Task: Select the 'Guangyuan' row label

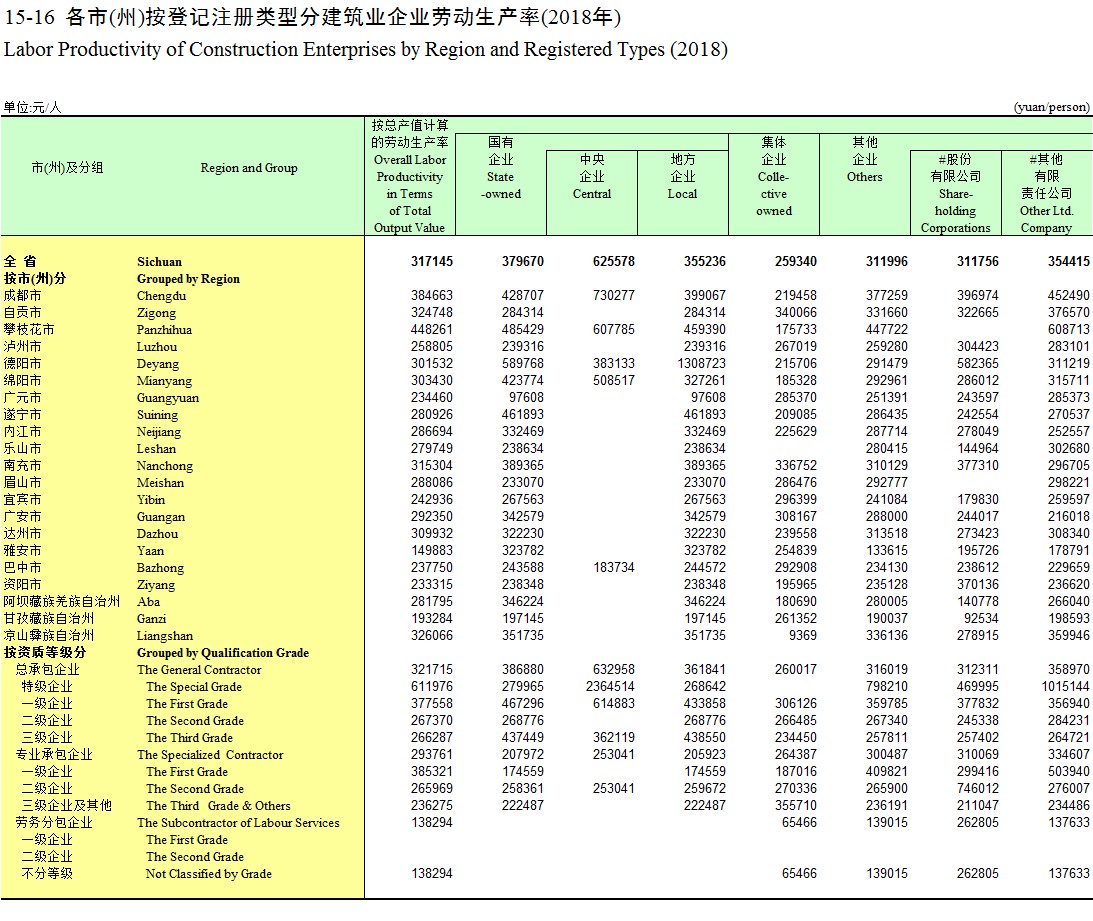Action: click(x=167, y=398)
